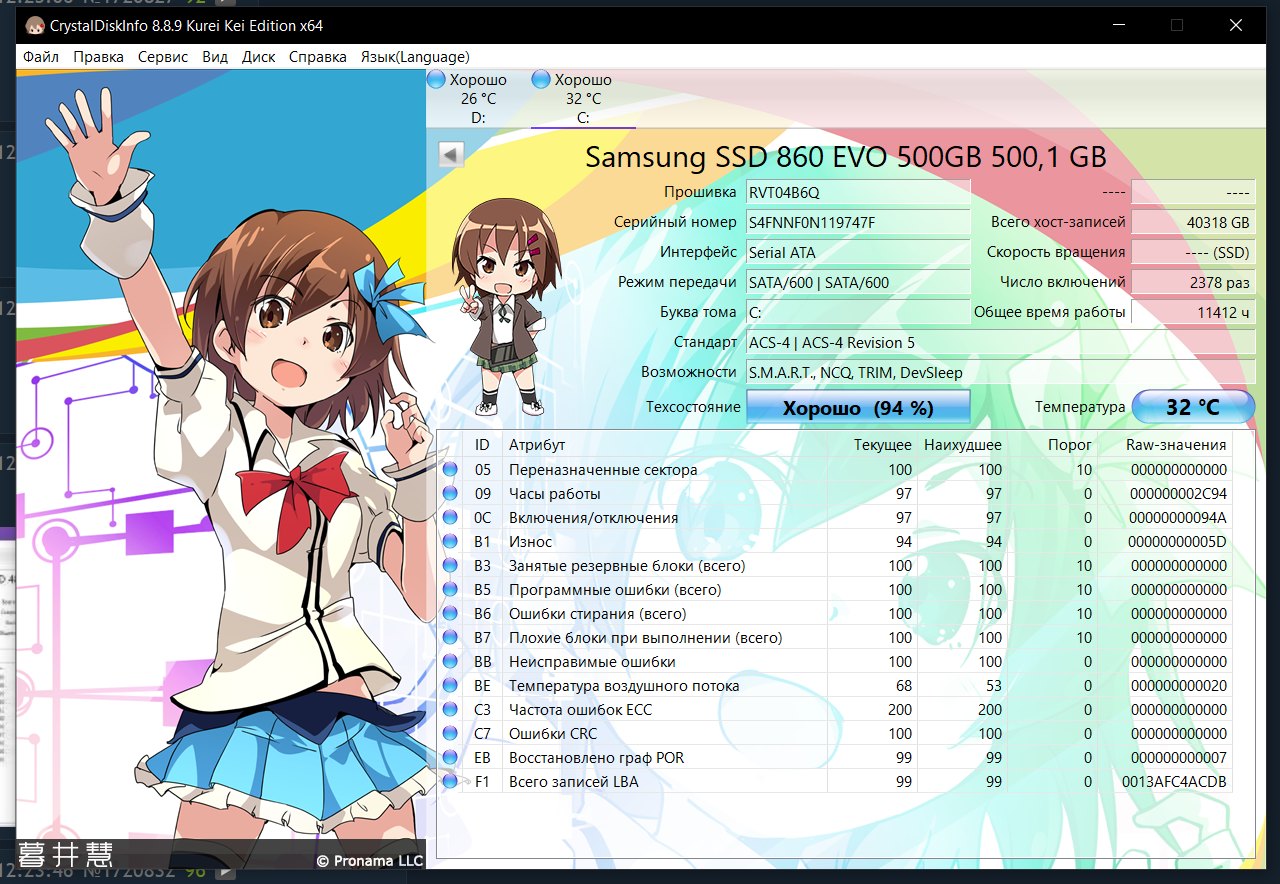Viewport: 1280px width, 884px height.
Task: Select the Неисправимые ошибки attribute row
Action: pyautogui.click(x=836, y=662)
